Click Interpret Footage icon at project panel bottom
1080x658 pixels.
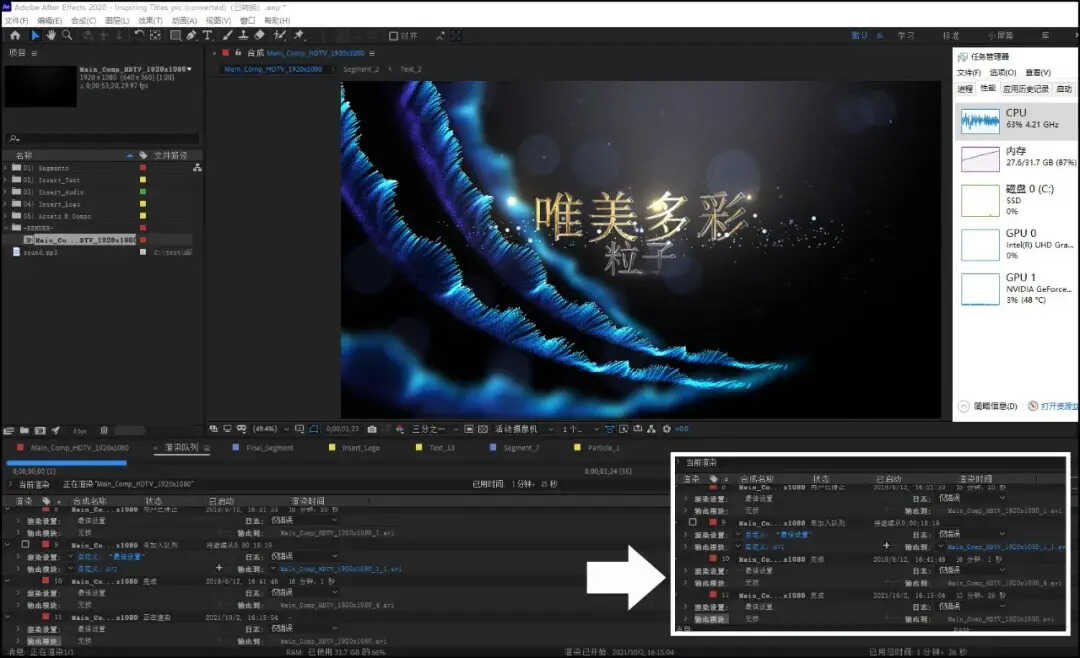(x=9, y=431)
